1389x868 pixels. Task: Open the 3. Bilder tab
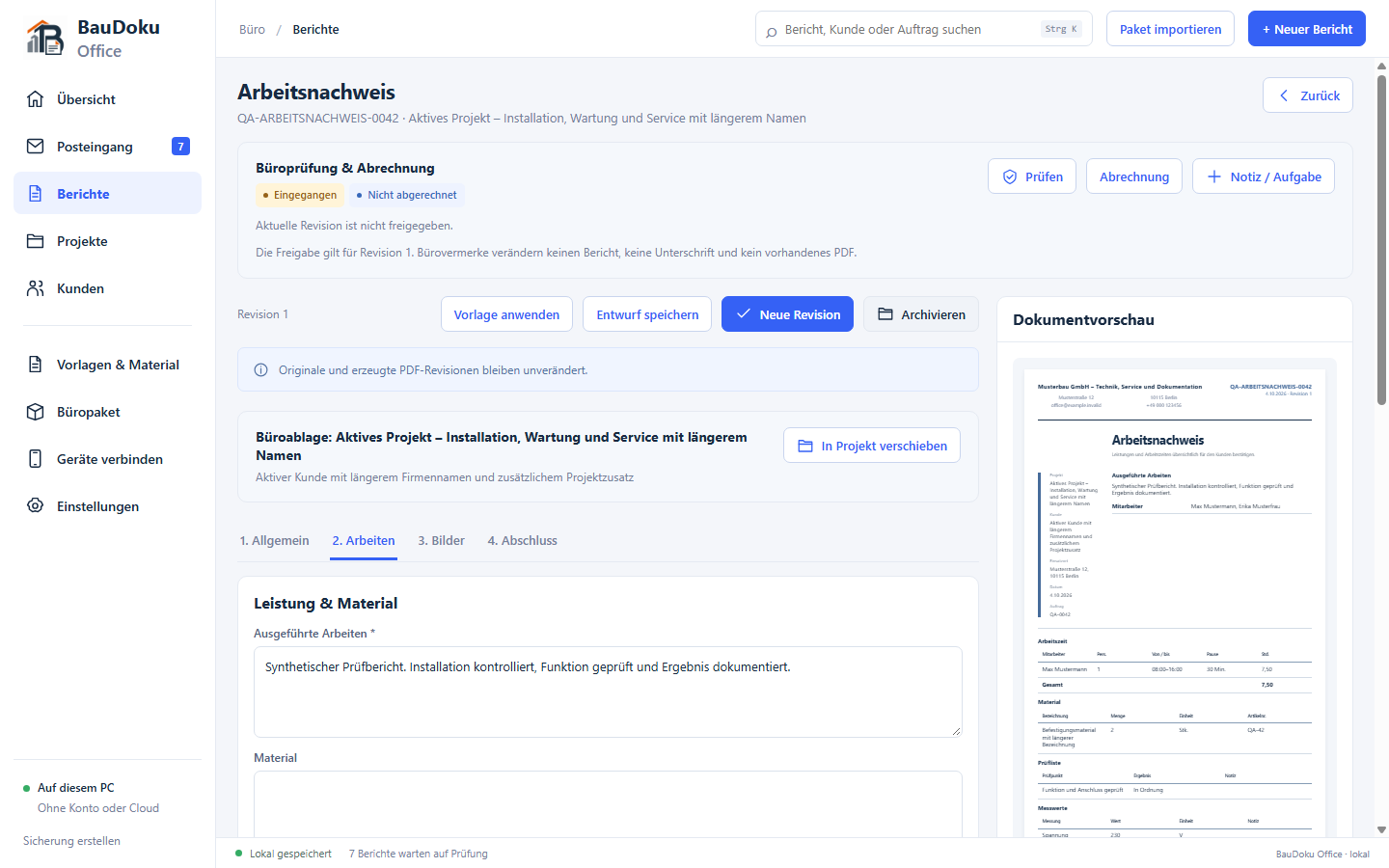click(x=441, y=541)
